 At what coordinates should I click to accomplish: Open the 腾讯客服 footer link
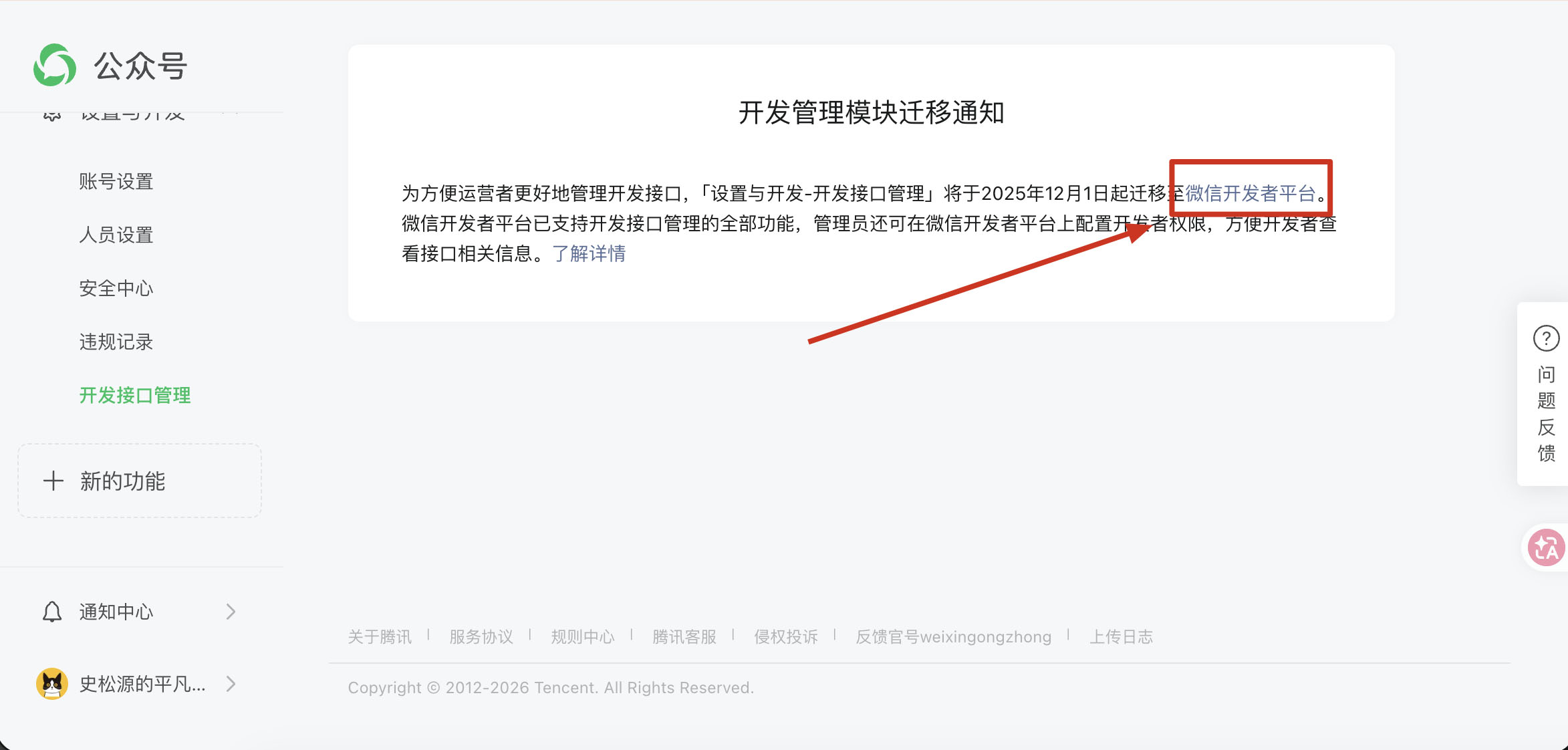point(684,636)
